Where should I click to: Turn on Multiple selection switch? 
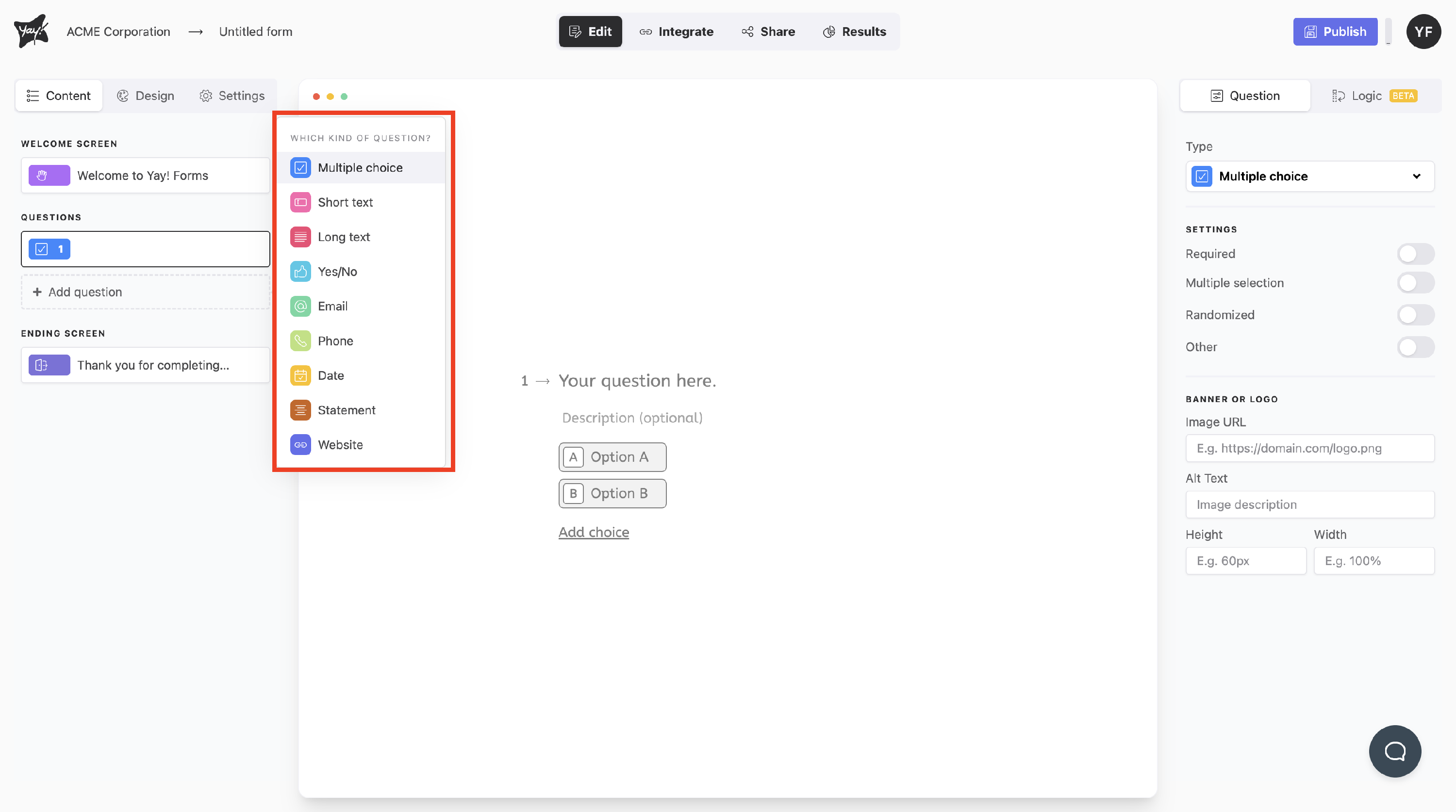[1415, 283]
